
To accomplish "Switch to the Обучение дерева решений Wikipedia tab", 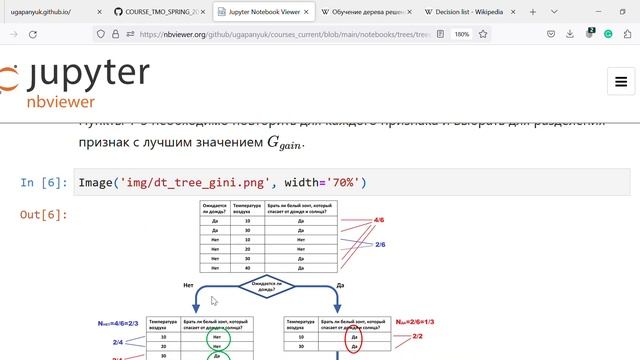I will click(368, 12).
